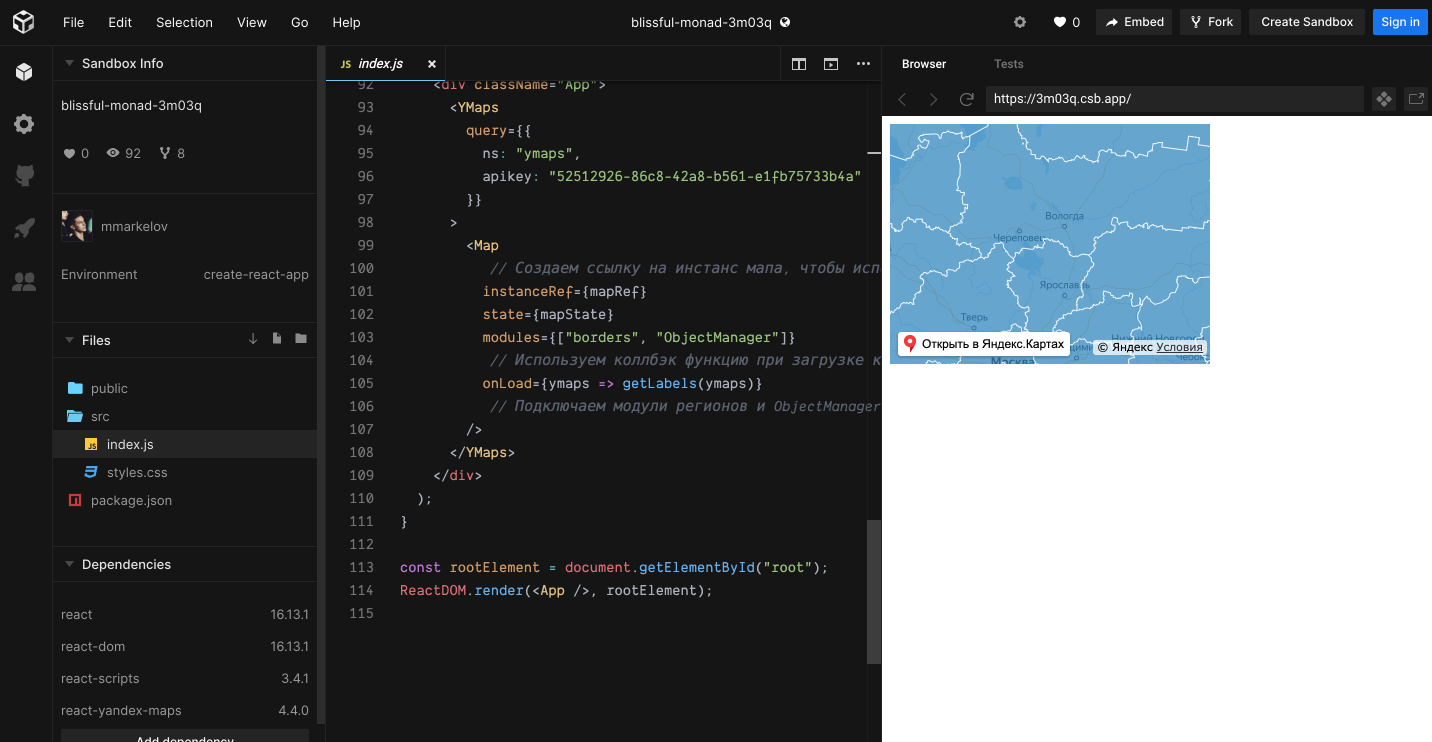Screen dimensions: 1432x742
Task: Open the preview in a new window icon
Action: (1416, 99)
